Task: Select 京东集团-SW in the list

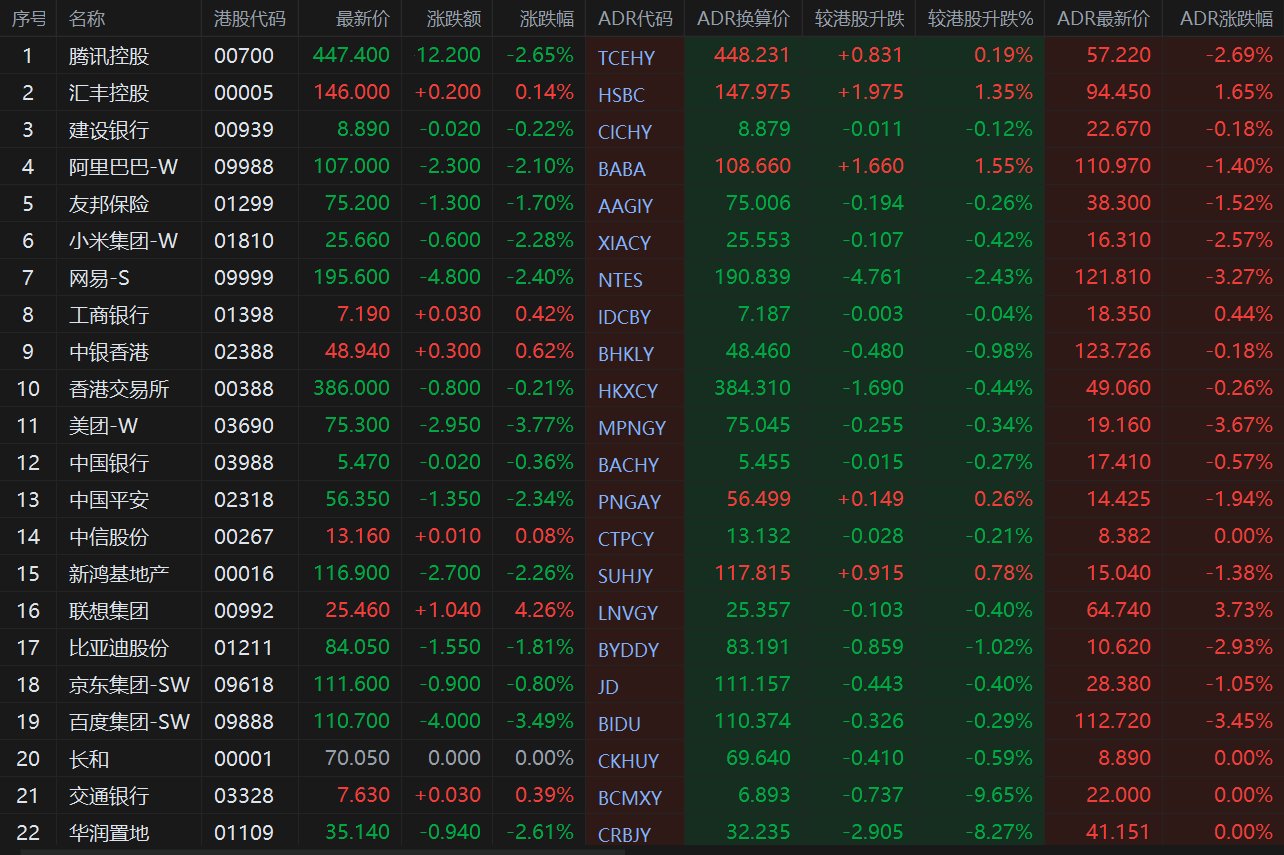Action: point(130,684)
